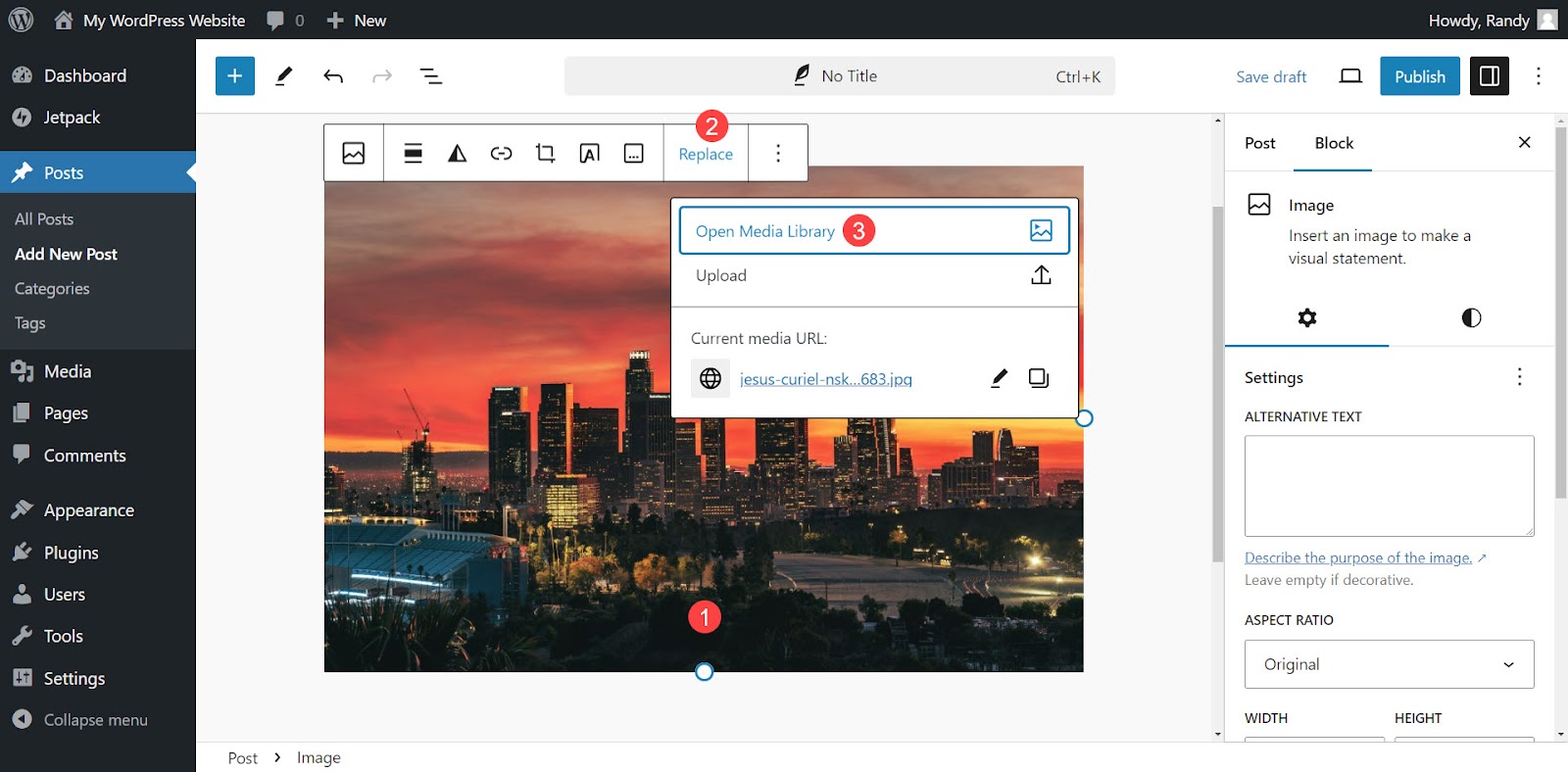1568x772 pixels.
Task: Add text over image icon
Action: click(590, 153)
